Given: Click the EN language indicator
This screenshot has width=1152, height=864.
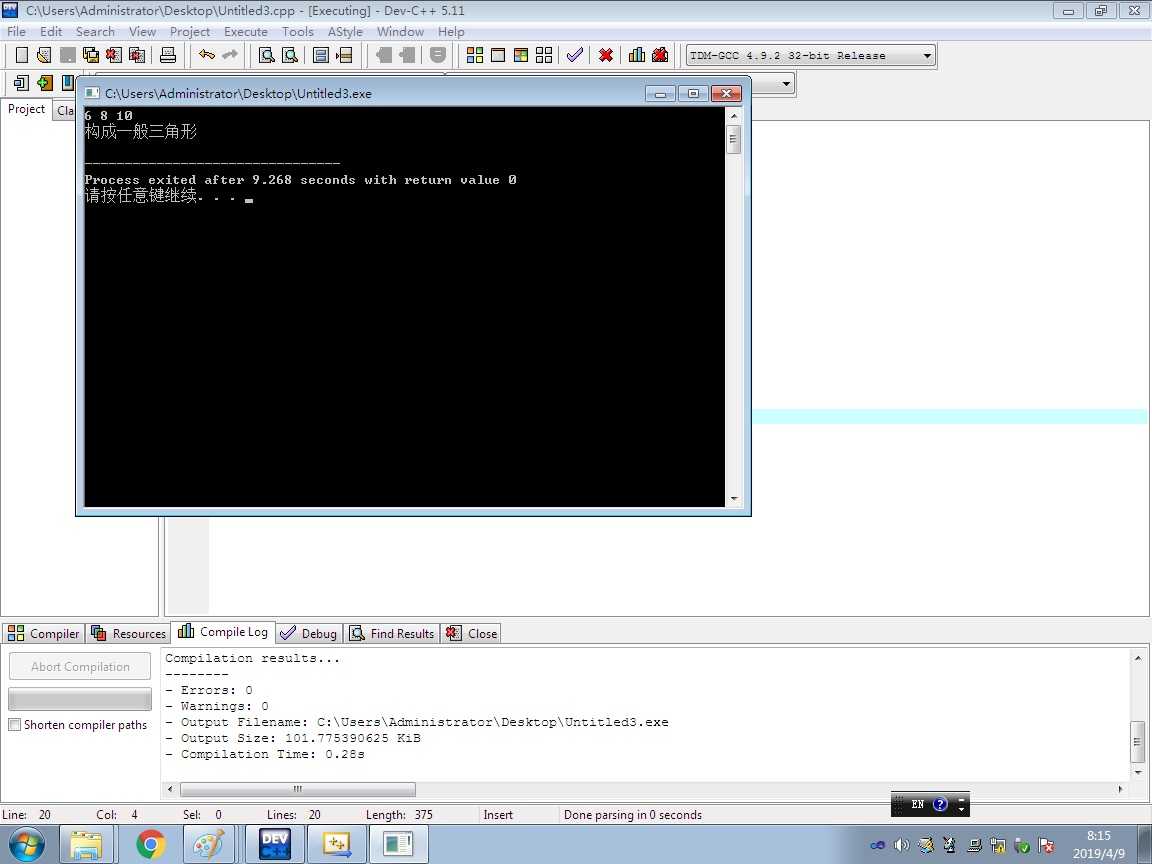Looking at the screenshot, I should coord(918,804).
